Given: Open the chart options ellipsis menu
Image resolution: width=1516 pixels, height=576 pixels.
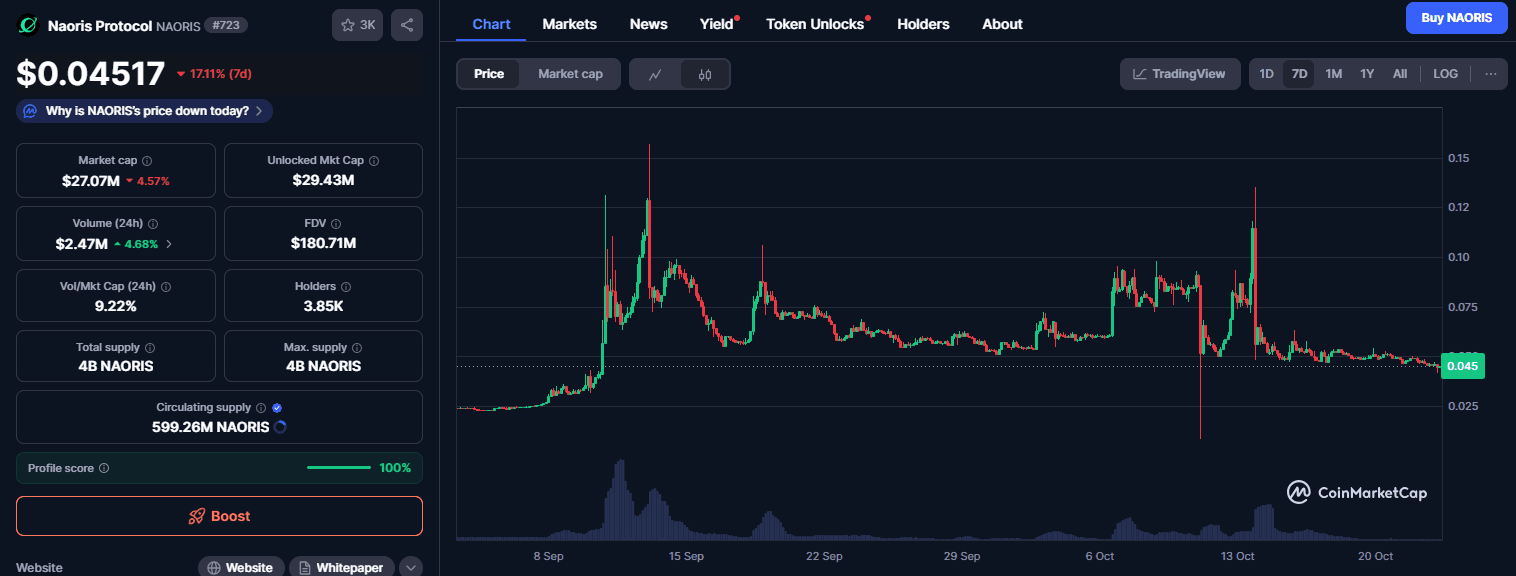Looking at the screenshot, I should point(1490,73).
